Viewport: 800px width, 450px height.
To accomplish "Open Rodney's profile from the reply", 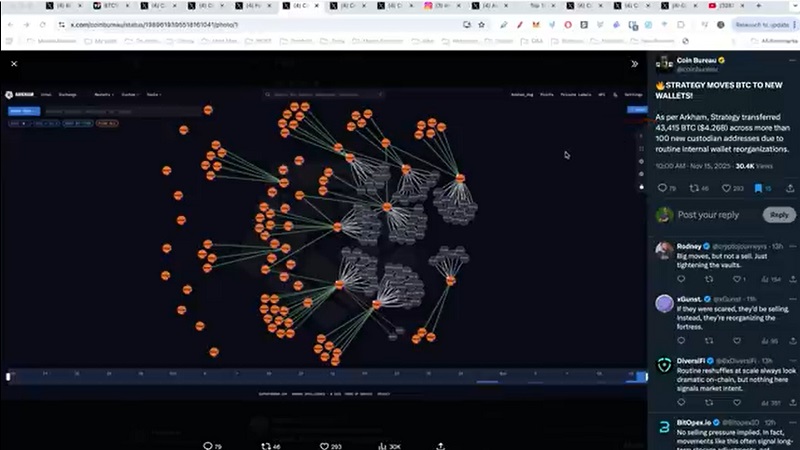I will 664,250.
